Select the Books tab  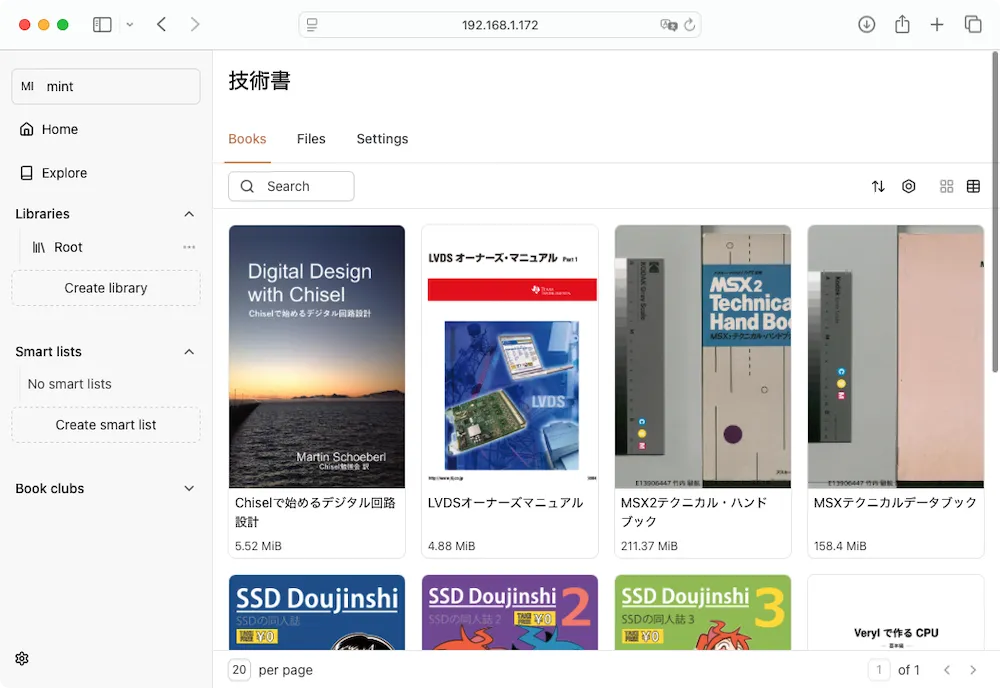coord(247,139)
